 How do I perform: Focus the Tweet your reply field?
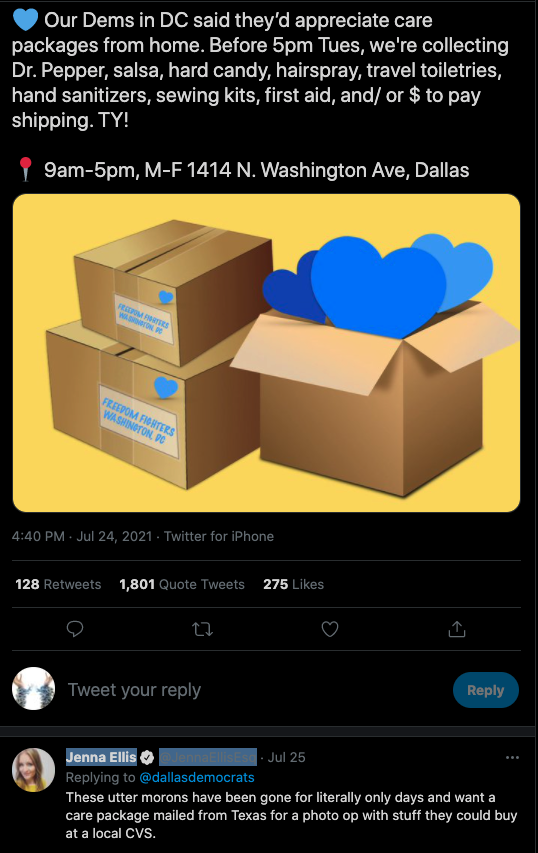click(256, 690)
